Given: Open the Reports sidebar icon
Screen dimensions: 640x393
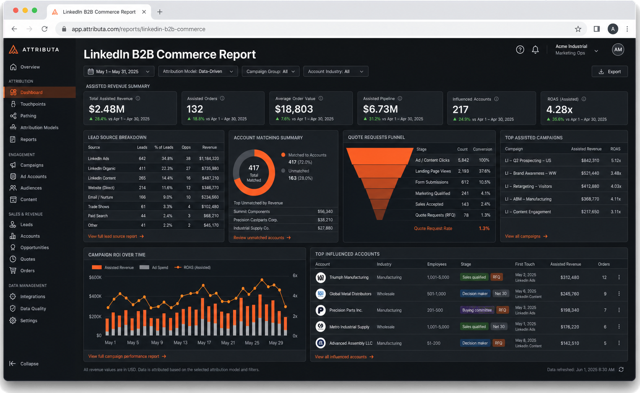Looking at the screenshot, I should point(13,139).
